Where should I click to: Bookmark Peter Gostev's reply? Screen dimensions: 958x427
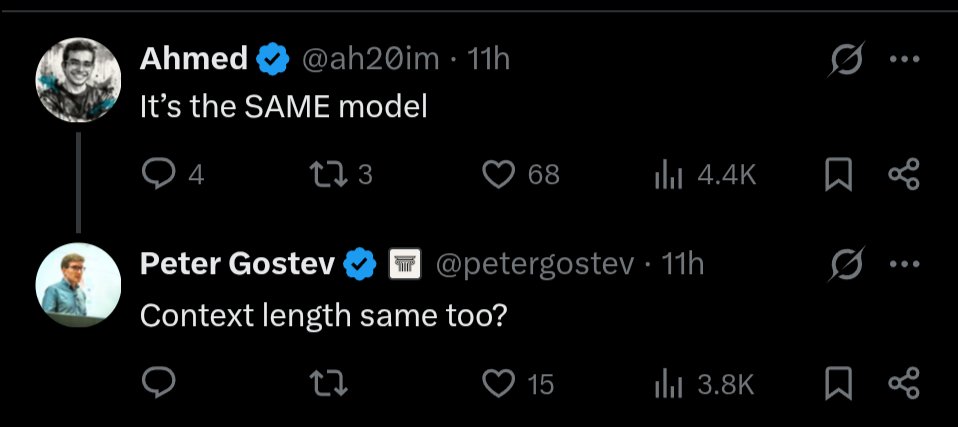pyautogui.click(x=838, y=384)
